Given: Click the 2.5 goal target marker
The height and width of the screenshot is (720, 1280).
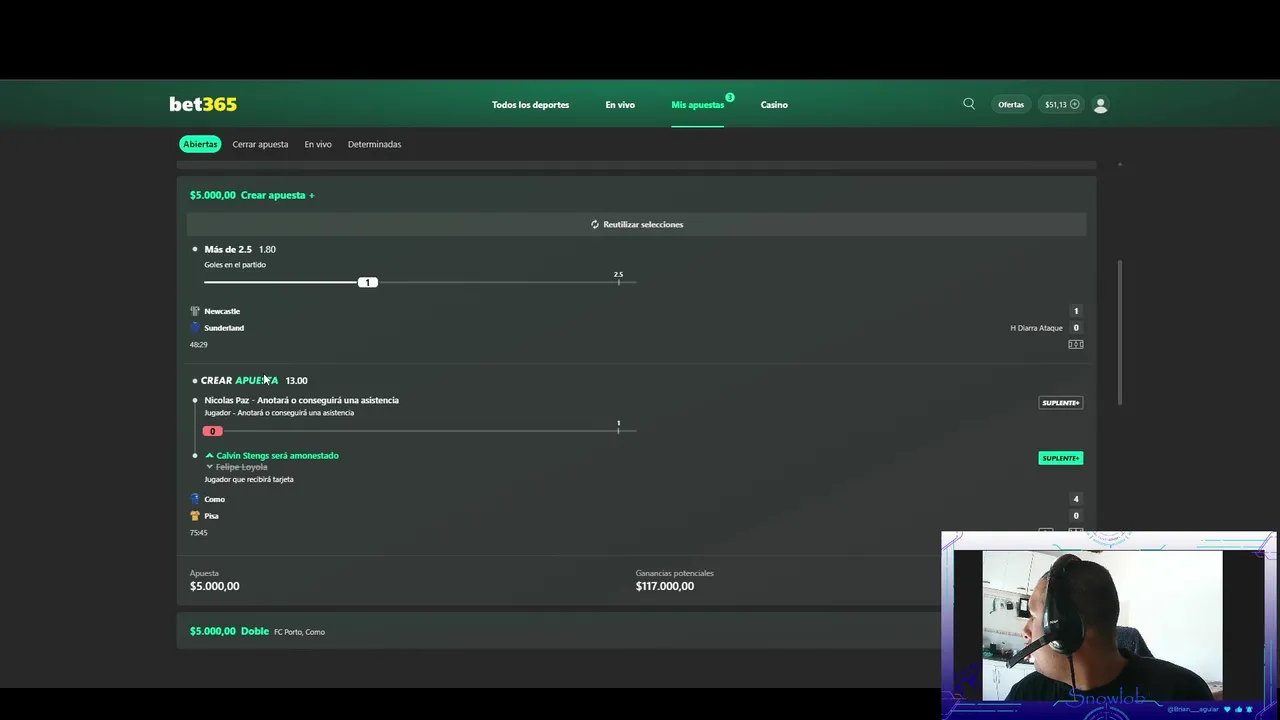Looking at the screenshot, I should [x=618, y=278].
